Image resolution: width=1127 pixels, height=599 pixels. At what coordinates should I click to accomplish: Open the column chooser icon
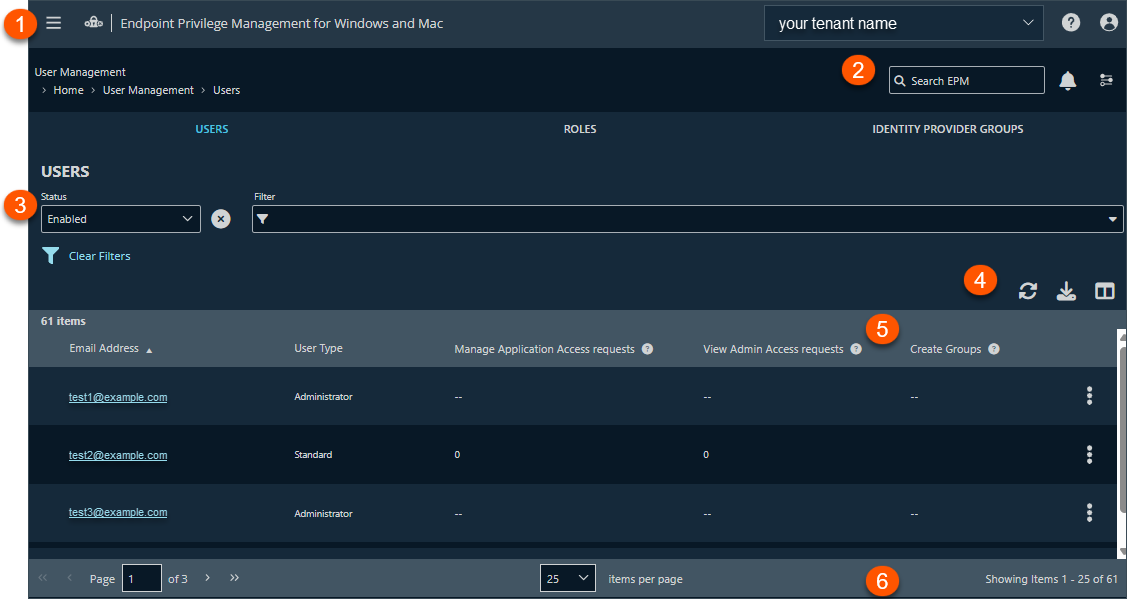1105,291
